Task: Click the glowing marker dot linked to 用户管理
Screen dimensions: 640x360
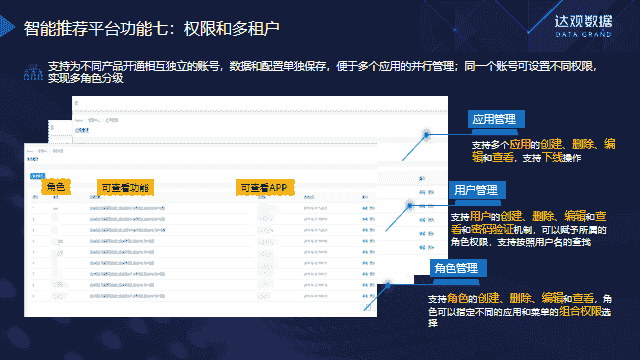Action: [409, 205]
